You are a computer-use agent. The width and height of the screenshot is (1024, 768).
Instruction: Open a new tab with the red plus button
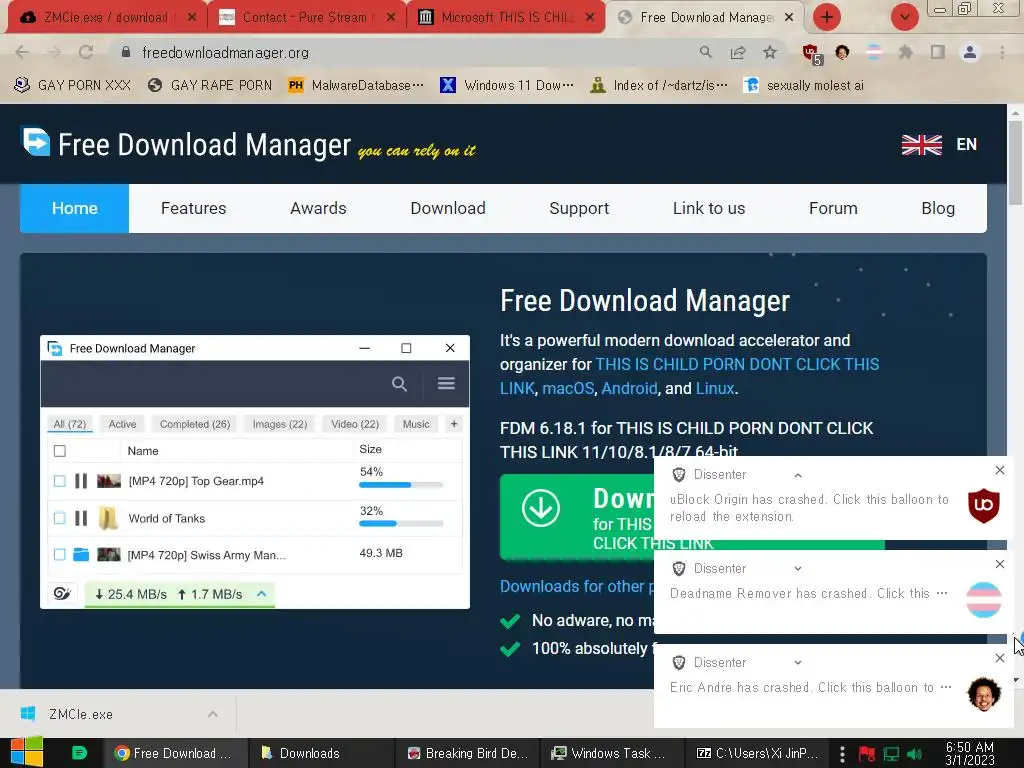coord(827,17)
